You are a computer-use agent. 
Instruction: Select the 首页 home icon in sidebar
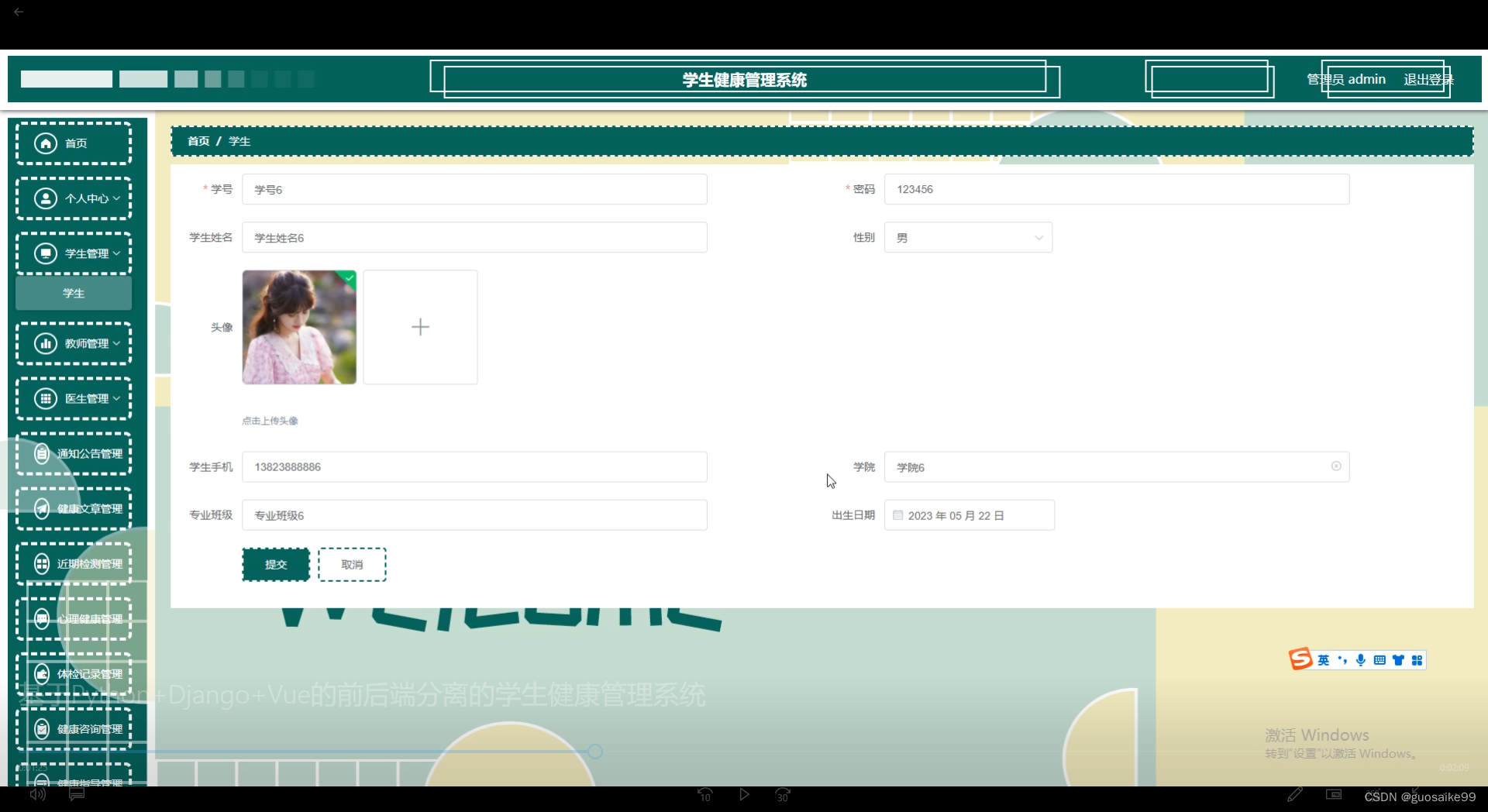tap(45, 143)
